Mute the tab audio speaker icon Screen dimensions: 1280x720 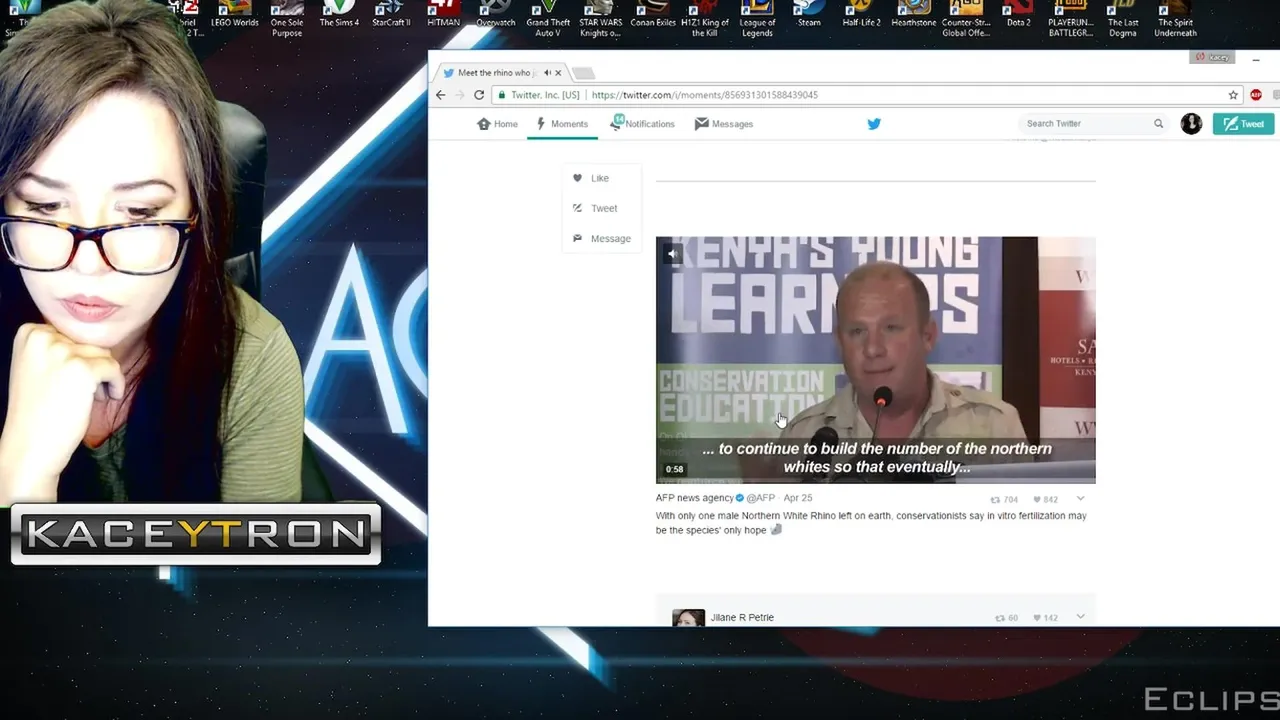point(547,73)
